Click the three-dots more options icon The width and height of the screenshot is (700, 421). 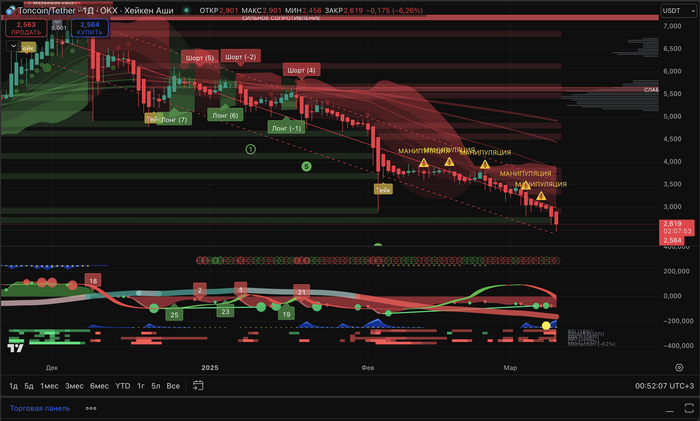click(91, 408)
